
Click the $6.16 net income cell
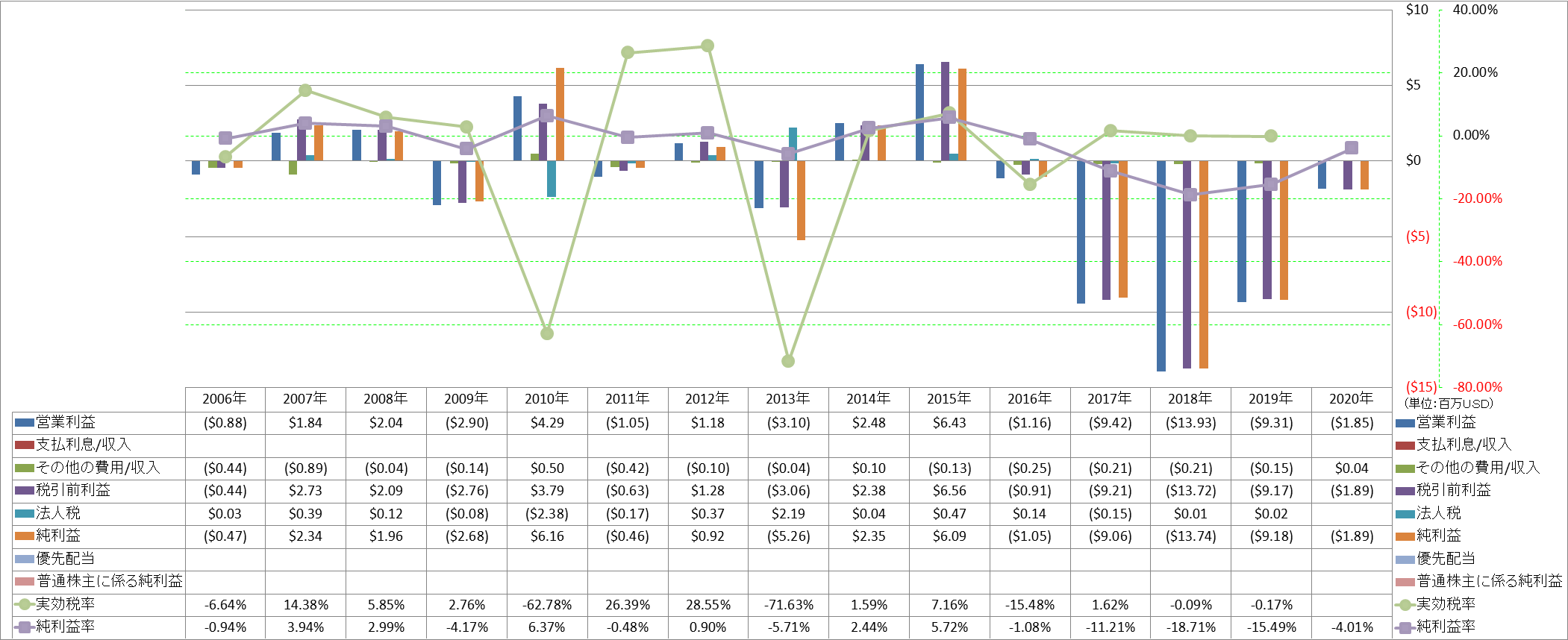(547, 536)
